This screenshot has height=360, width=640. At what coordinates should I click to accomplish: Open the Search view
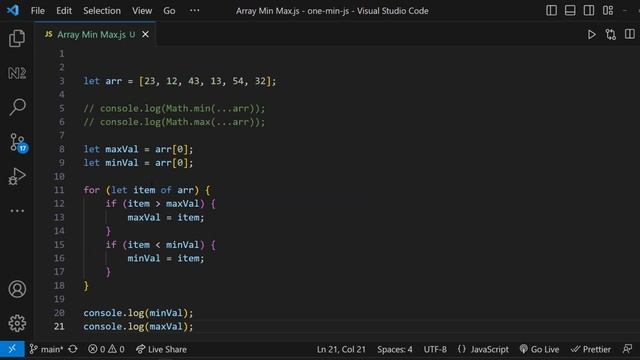point(17,107)
